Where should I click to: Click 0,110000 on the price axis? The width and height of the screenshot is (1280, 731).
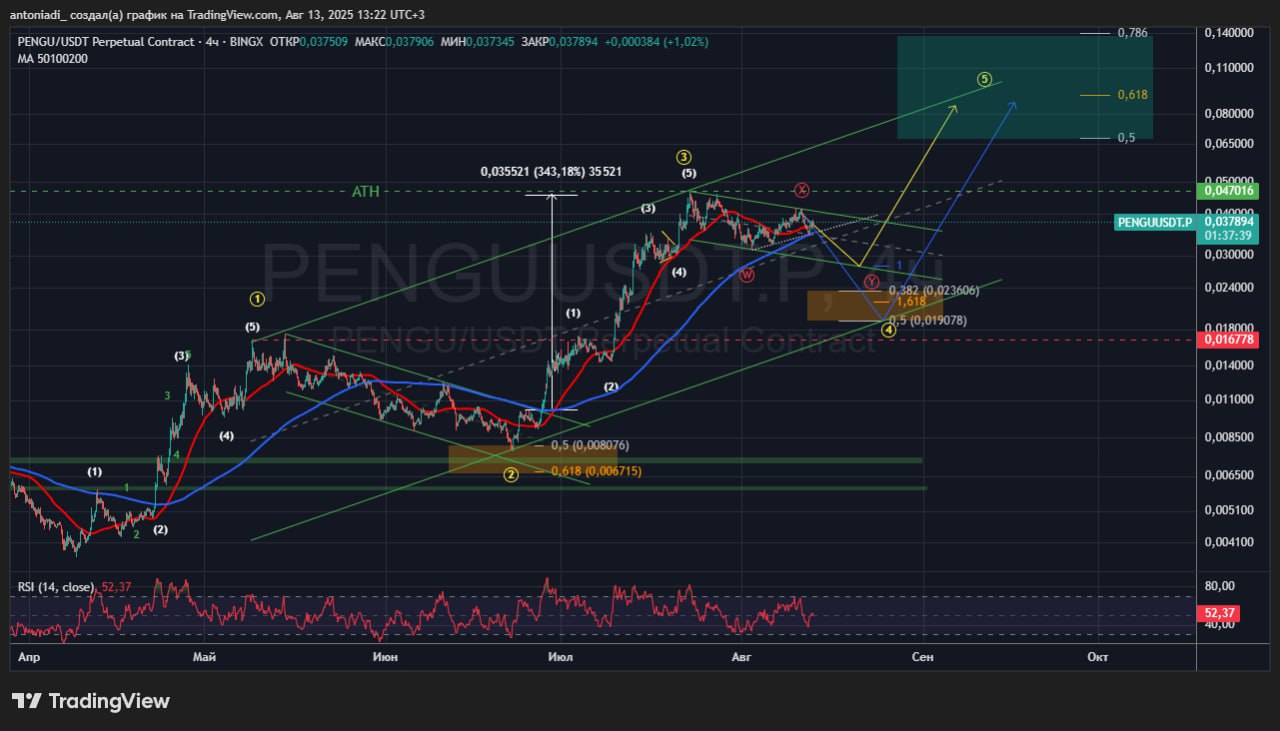1229,68
